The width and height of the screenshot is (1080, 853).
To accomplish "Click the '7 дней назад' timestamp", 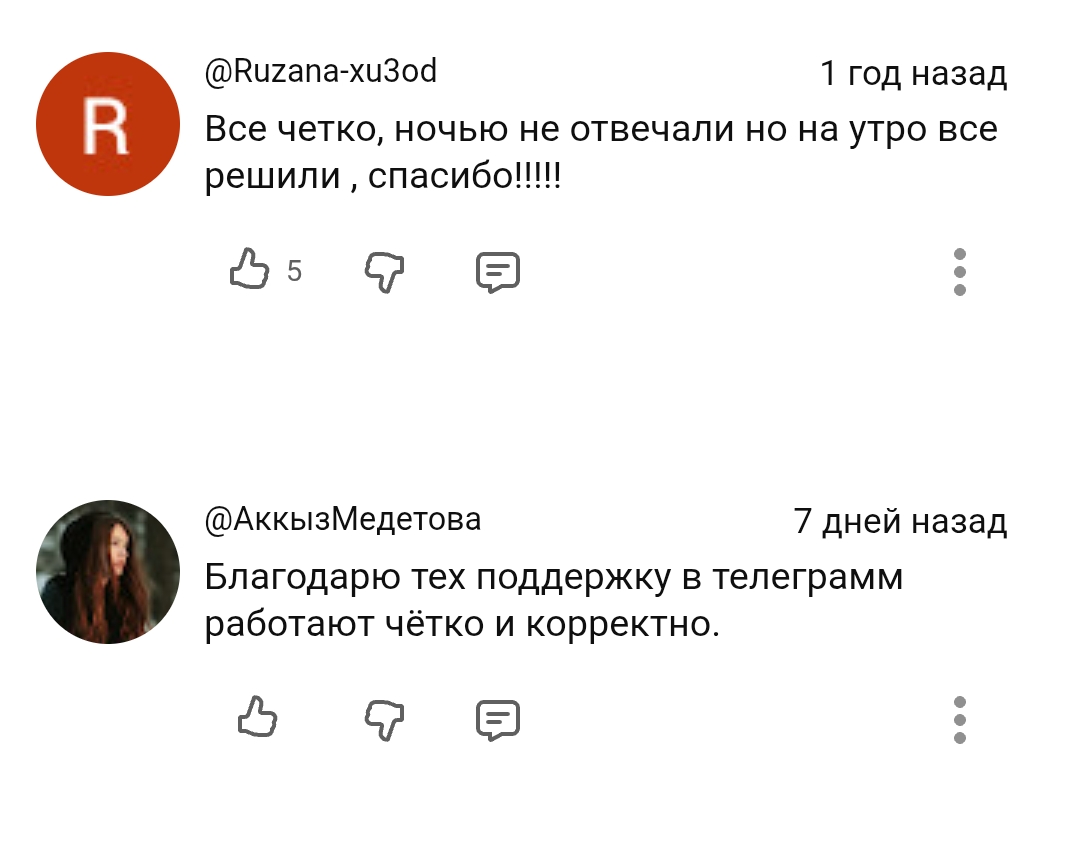I will click(900, 522).
